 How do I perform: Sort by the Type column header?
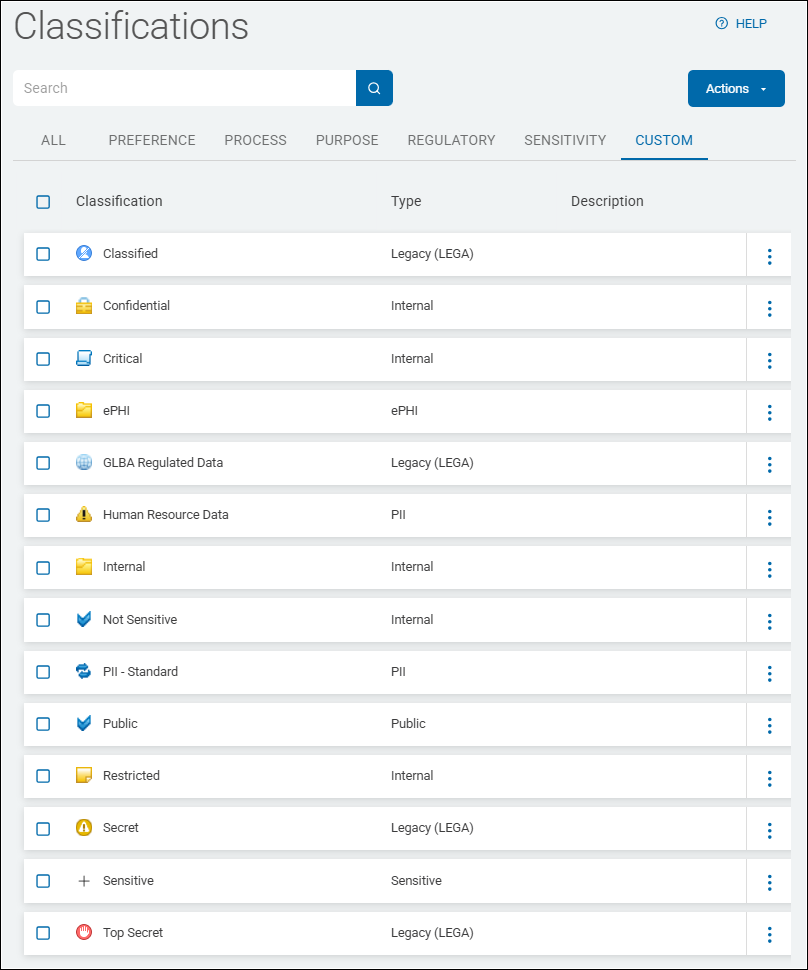(406, 201)
